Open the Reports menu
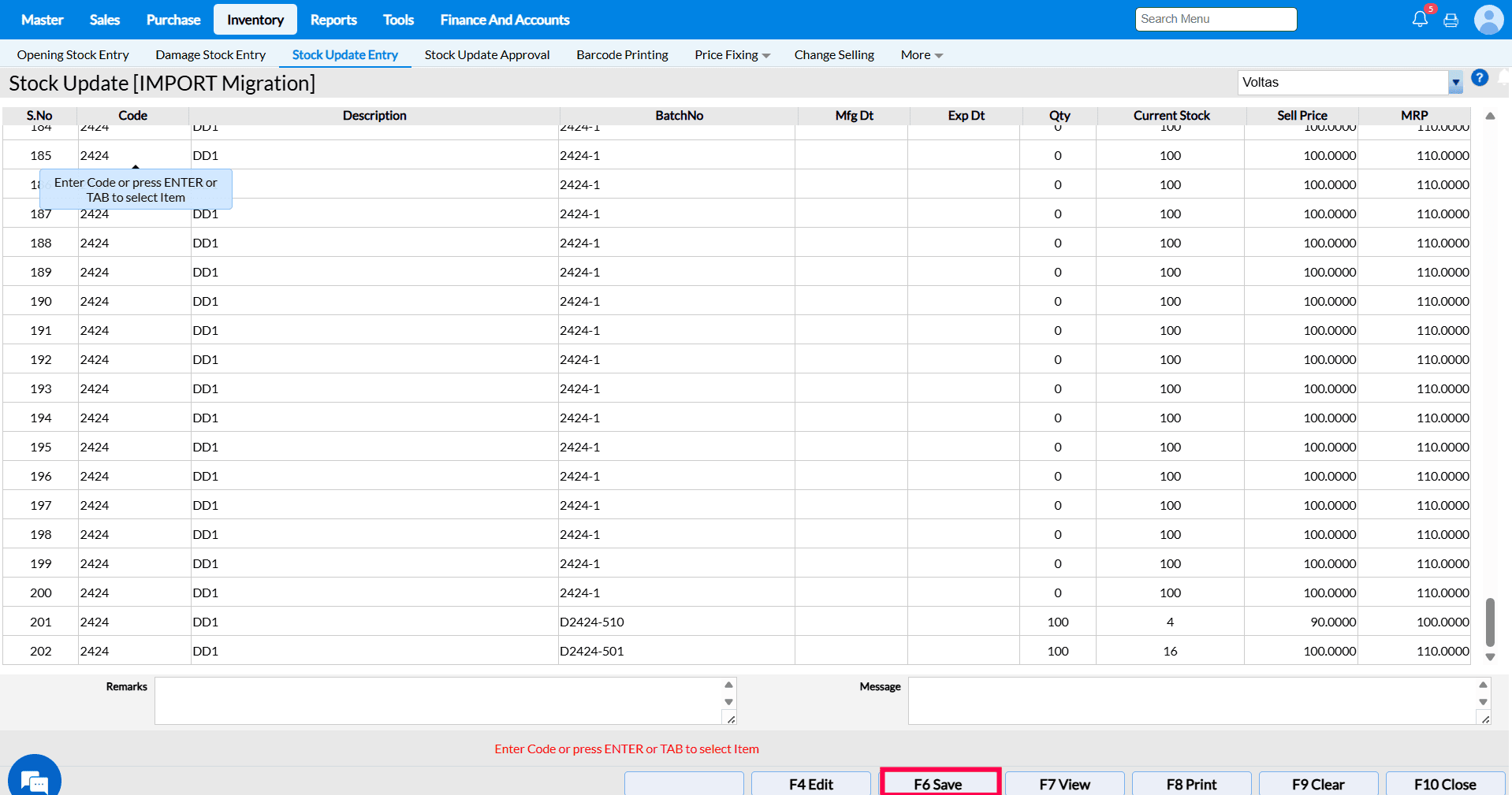1512x795 pixels. [333, 20]
